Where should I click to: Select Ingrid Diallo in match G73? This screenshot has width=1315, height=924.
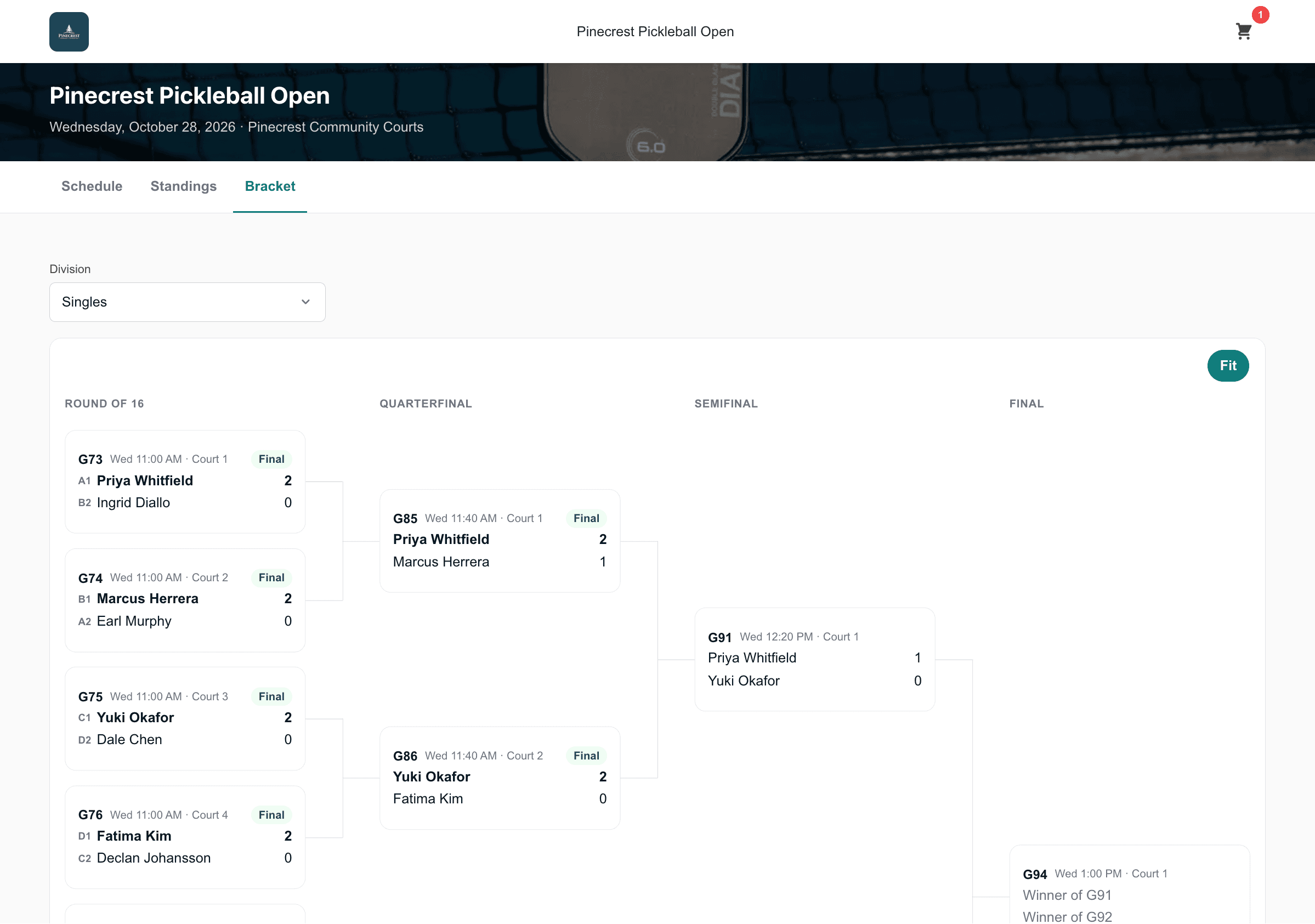pyautogui.click(x=133, y=502)
